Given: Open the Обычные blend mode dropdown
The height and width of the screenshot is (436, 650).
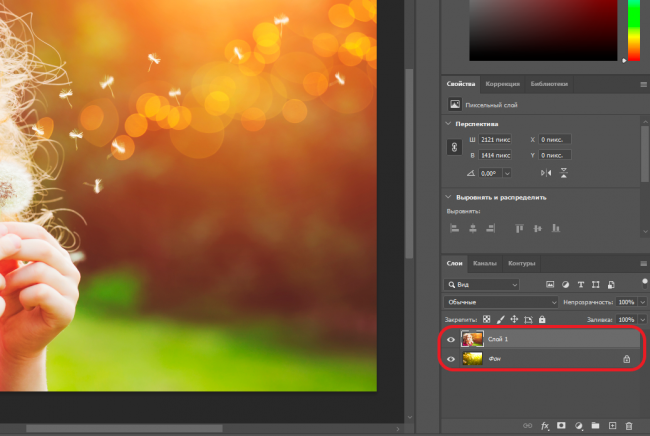Looking at the screenshot, I should click(501, 302).
